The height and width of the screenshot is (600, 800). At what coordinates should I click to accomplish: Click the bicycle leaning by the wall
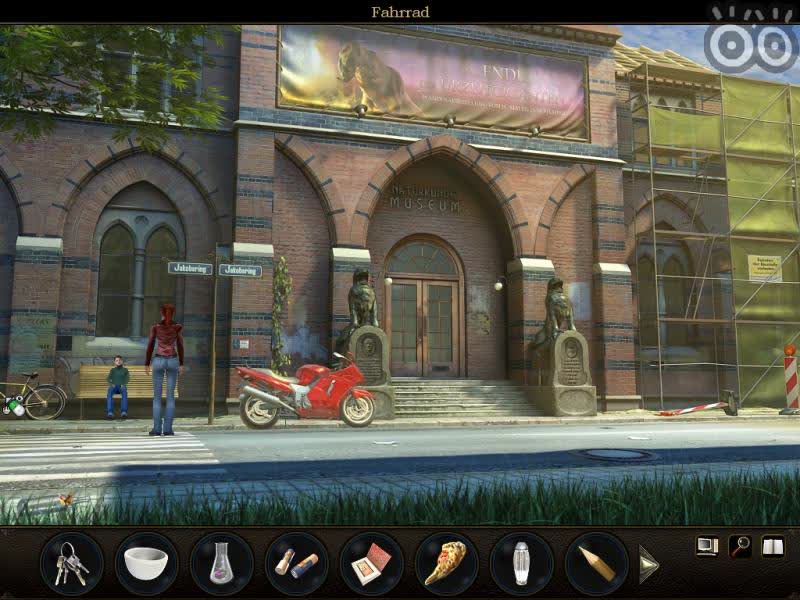(32, 398)
